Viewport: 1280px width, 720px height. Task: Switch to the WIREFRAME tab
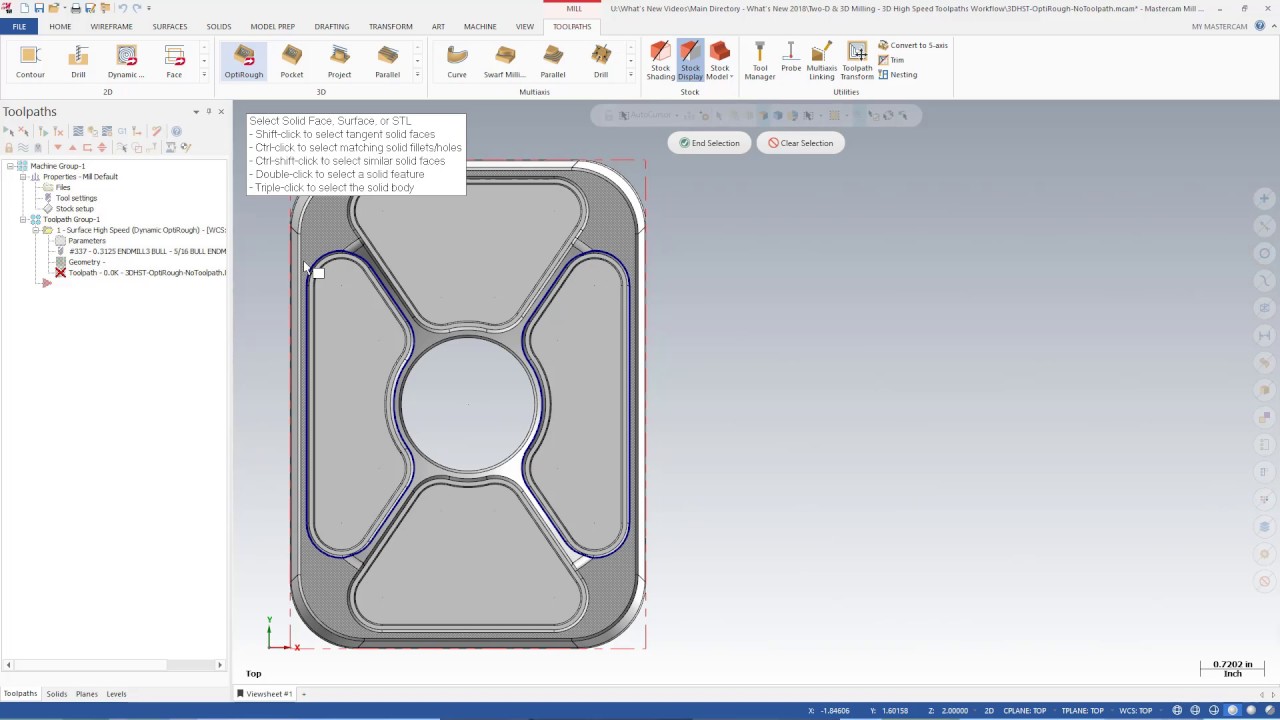click(111, 26)
